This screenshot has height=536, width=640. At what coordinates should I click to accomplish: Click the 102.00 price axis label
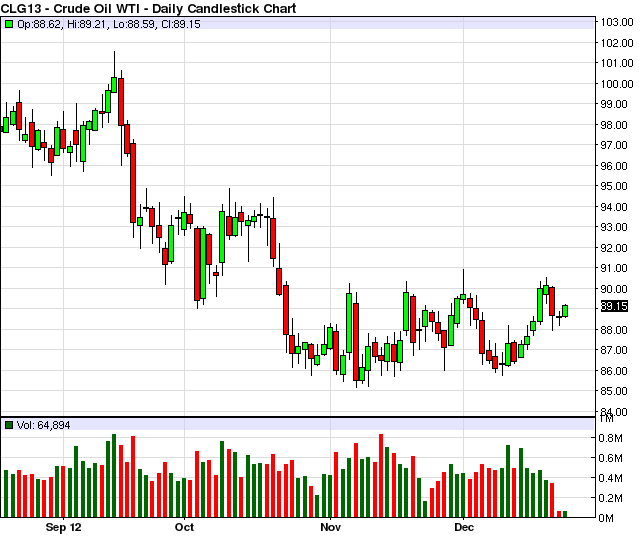617,43
